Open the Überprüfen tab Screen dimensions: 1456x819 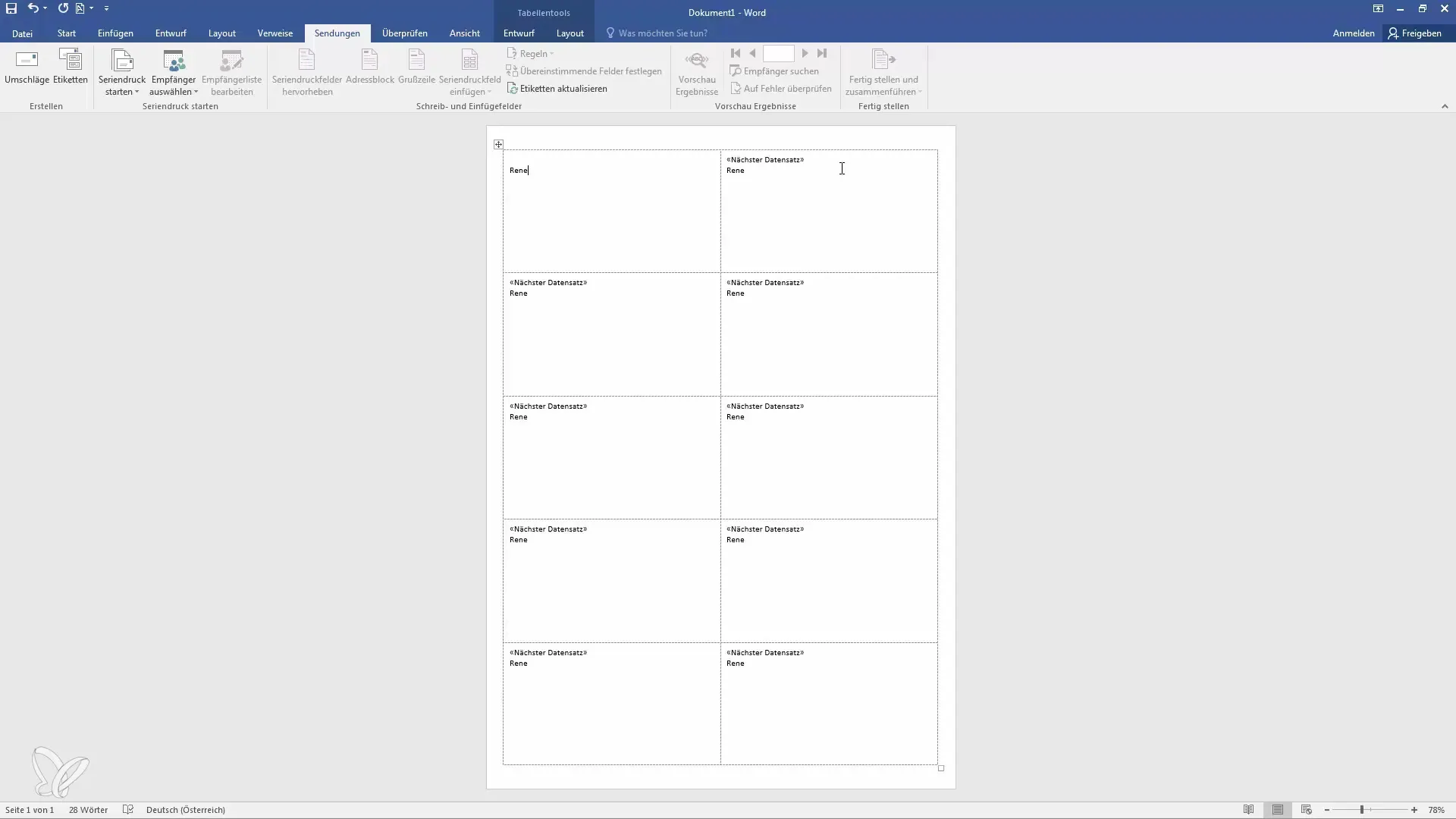[x=404, y=33]
